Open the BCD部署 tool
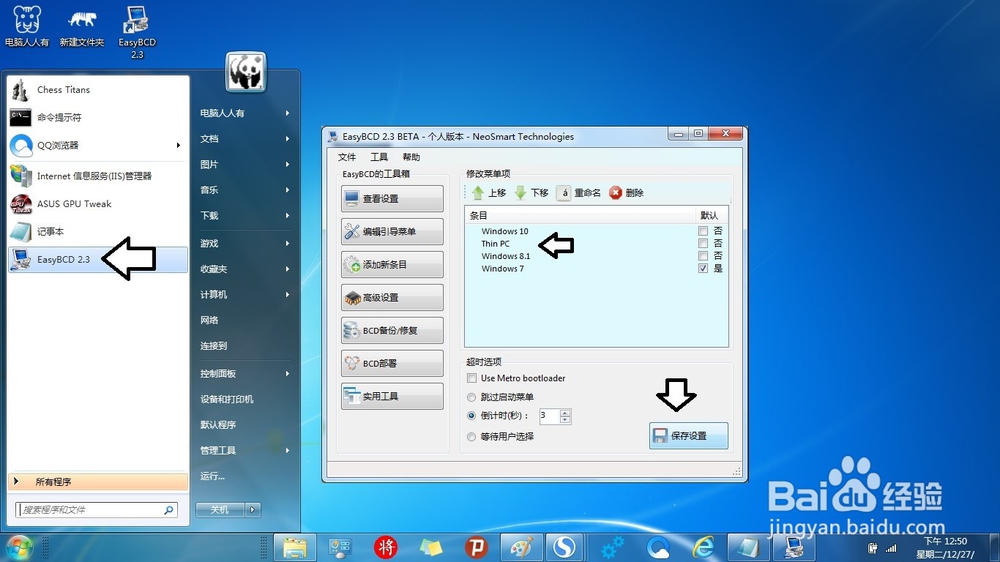 (392, 363)
